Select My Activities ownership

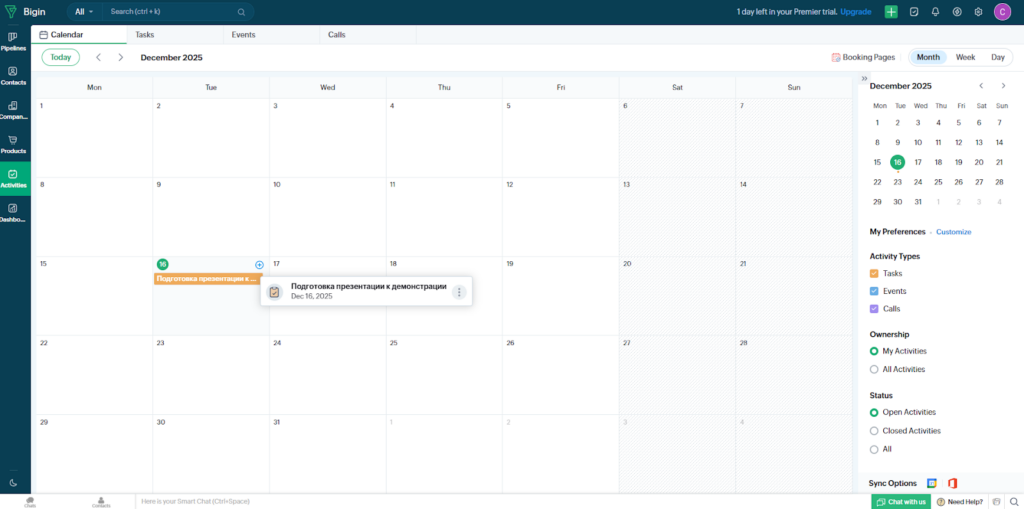tap(874, 352)
